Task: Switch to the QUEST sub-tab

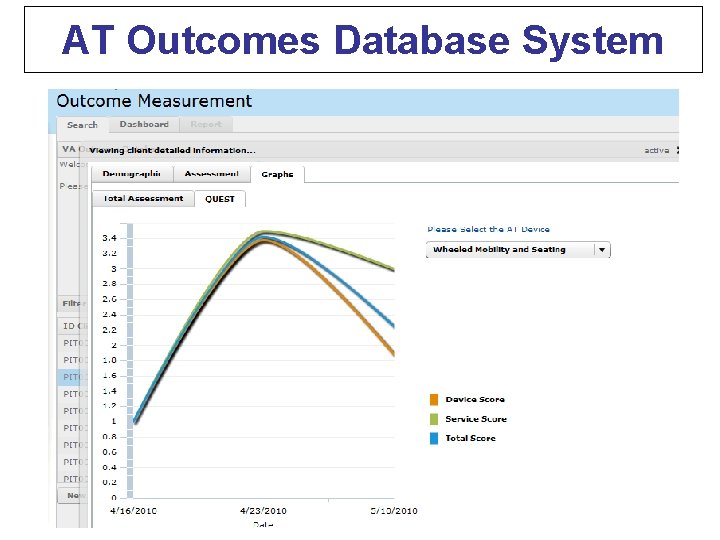Action: [x=219, y=199]
